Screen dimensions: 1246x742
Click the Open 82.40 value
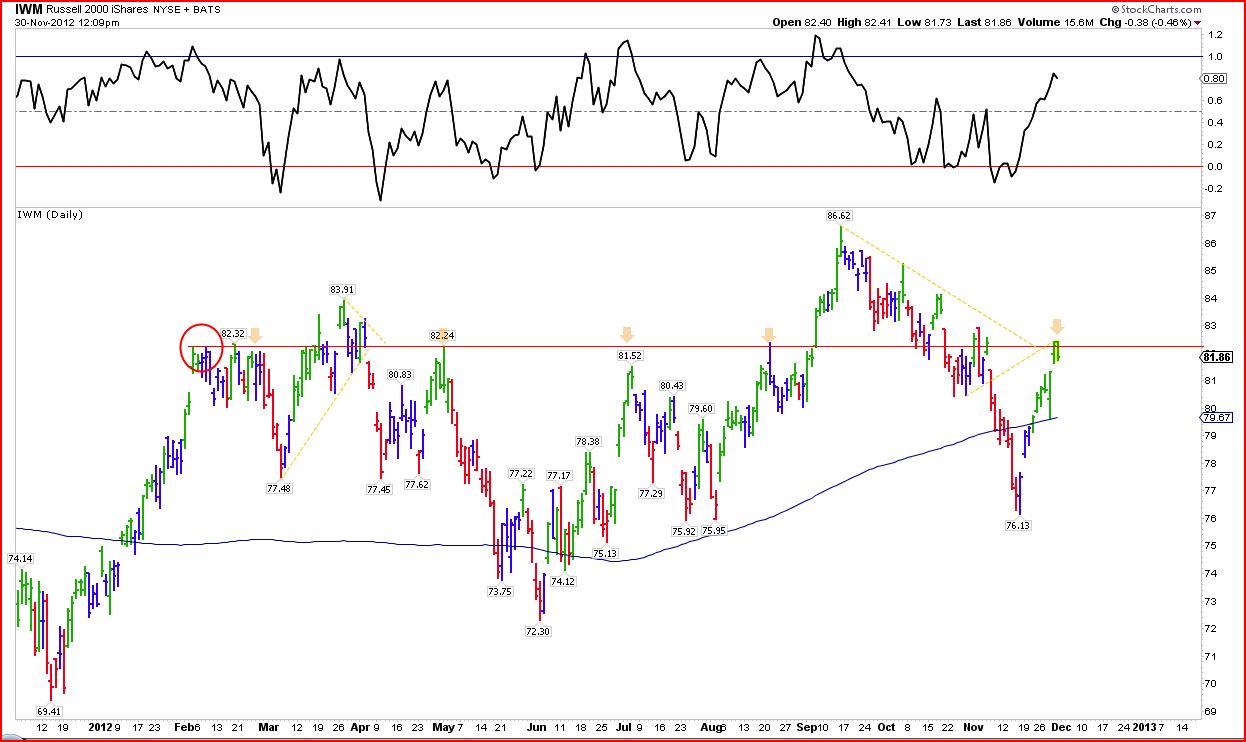[801, 21]
